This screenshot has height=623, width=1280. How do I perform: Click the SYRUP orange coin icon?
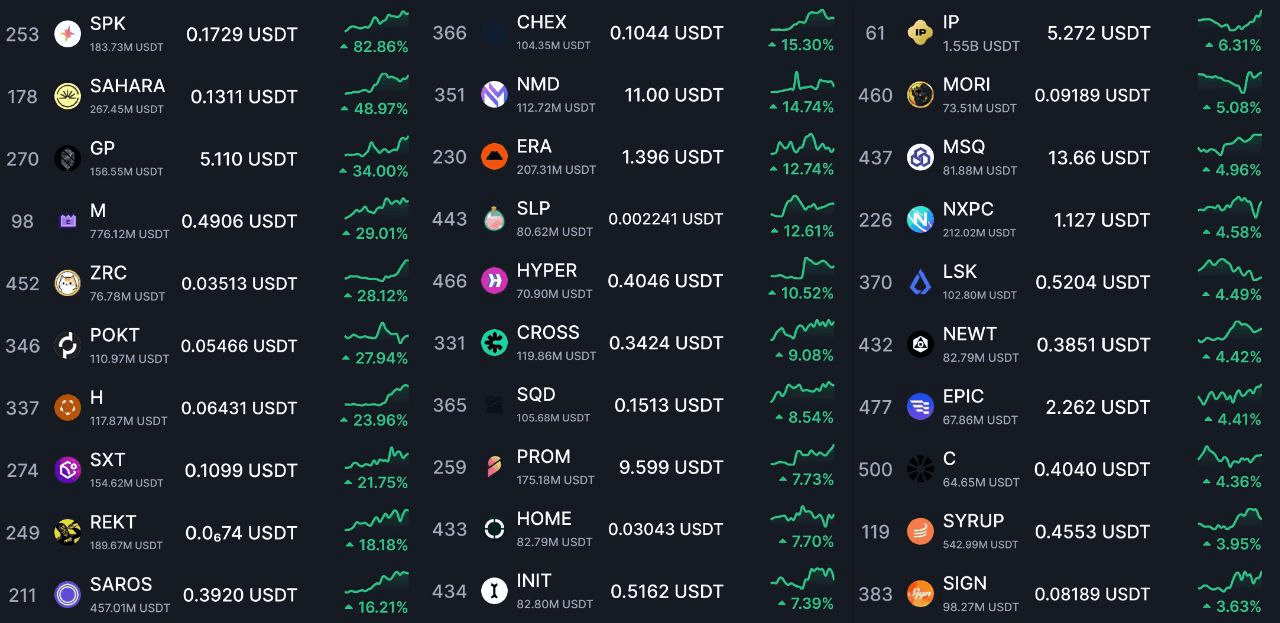920,531
